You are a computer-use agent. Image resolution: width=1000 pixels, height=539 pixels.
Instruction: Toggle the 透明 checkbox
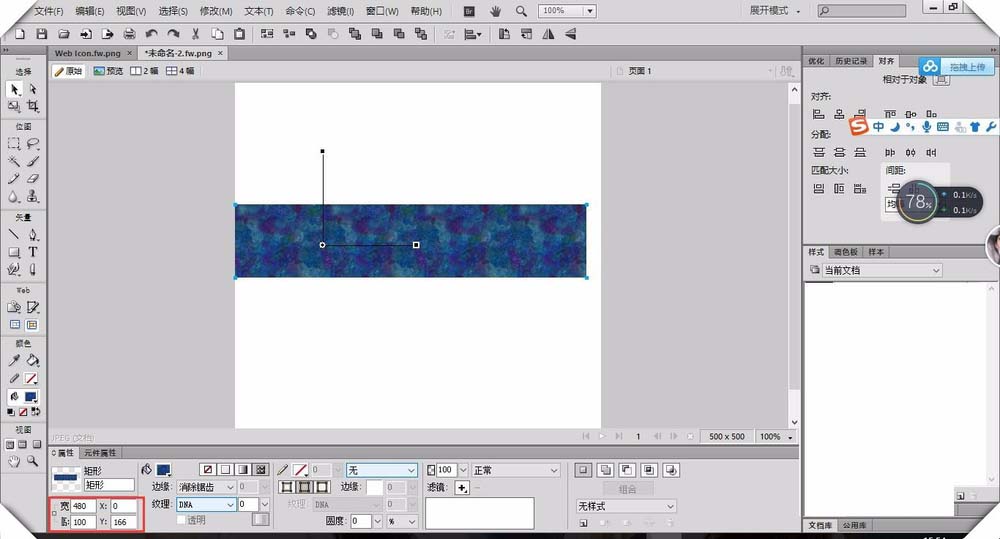[x=181, y=520]
